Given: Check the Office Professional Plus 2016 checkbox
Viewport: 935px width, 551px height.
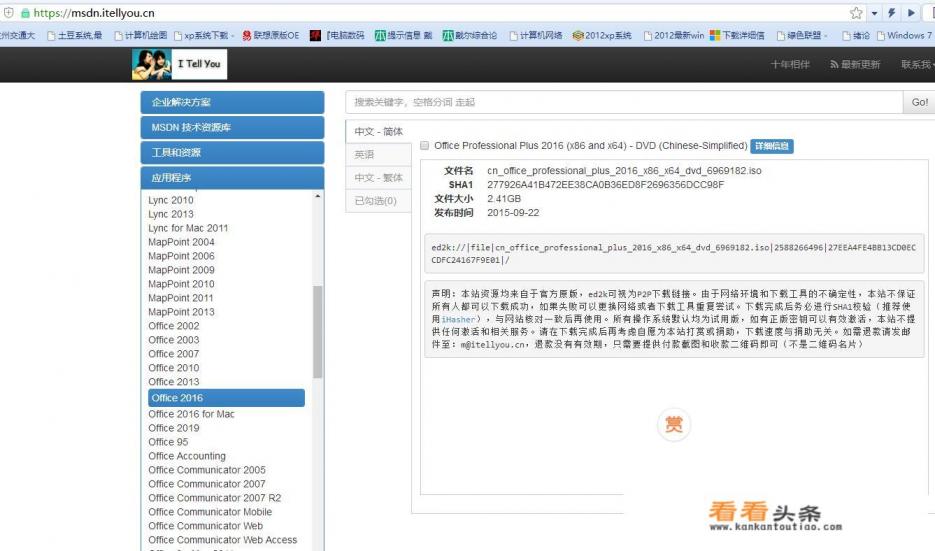Looking at the screenshot, I should [425, 146].
